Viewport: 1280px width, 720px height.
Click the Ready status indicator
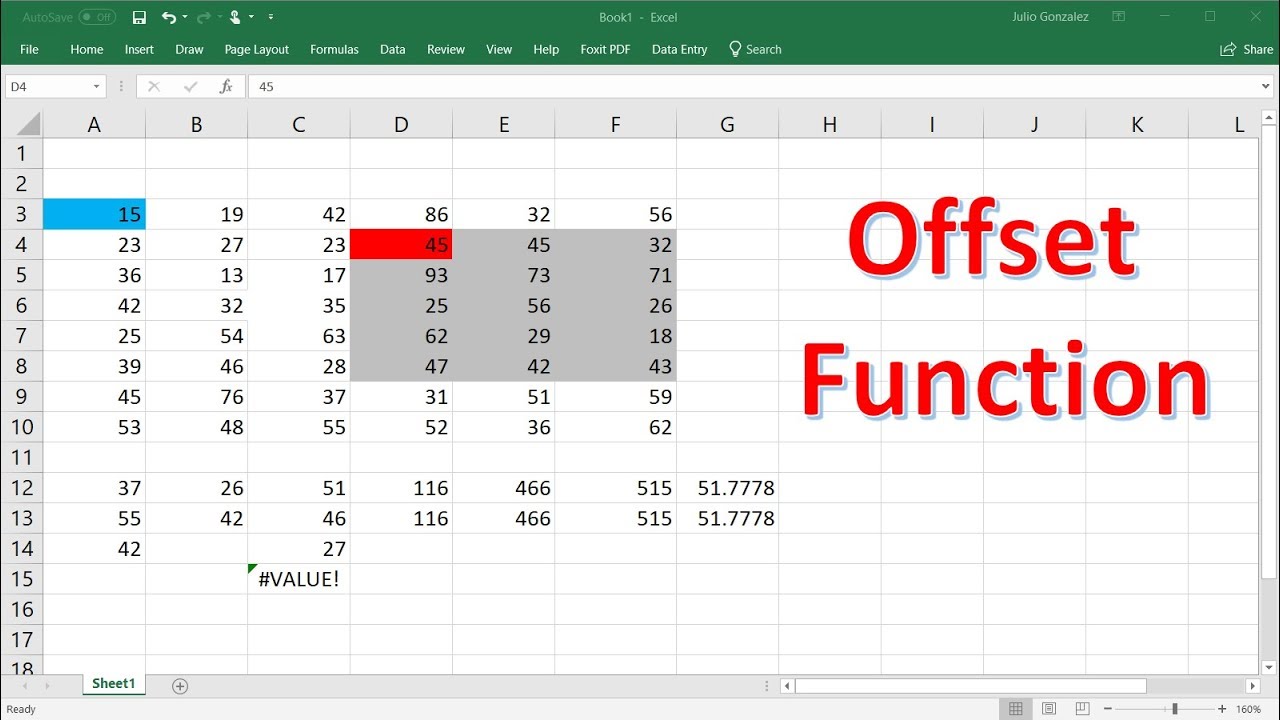21,709
